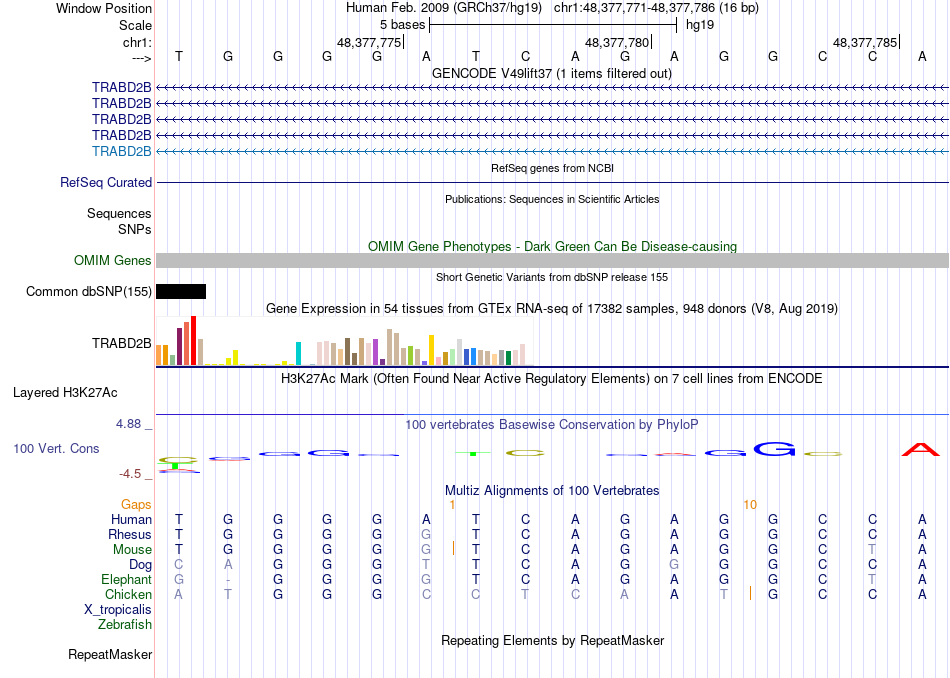Select the chr1: ruler label
The image size is (950, 678).
tap(137, 42)
